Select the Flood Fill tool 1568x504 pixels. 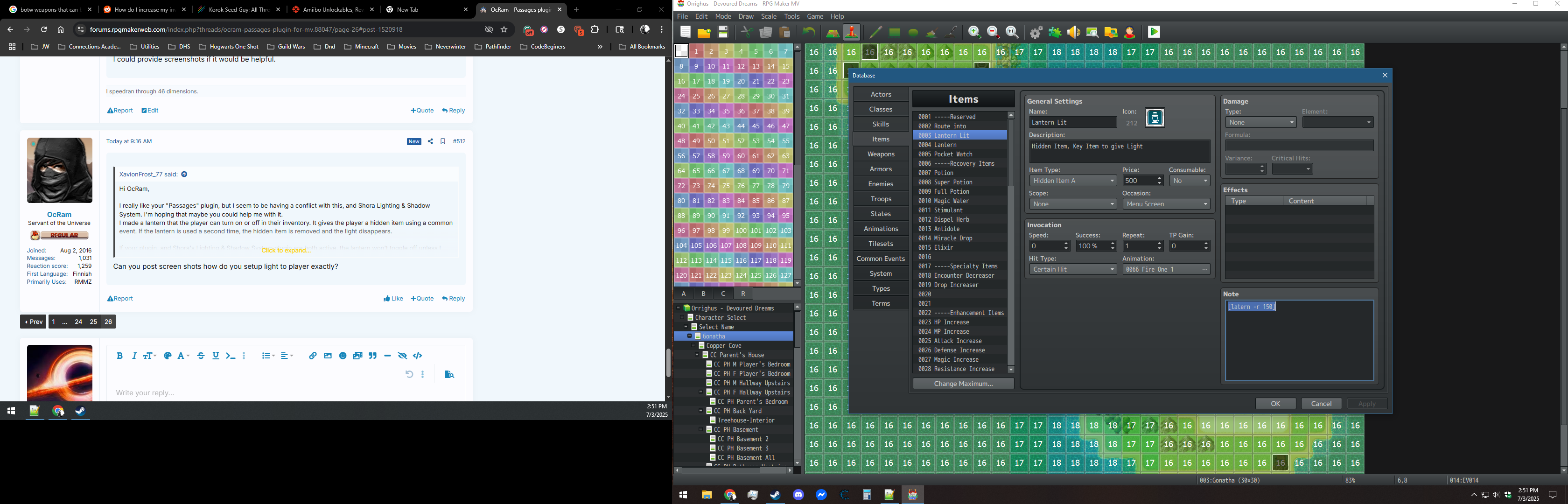[x=931, y=32]
